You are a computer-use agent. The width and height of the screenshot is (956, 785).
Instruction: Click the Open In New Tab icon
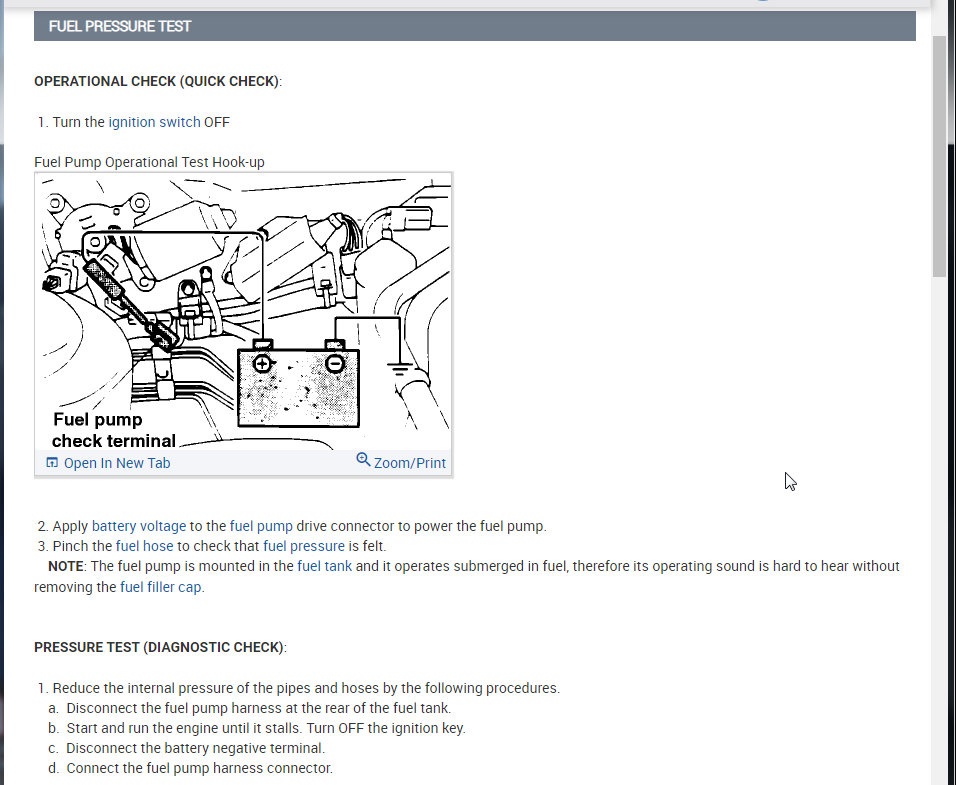coord(52,463)
